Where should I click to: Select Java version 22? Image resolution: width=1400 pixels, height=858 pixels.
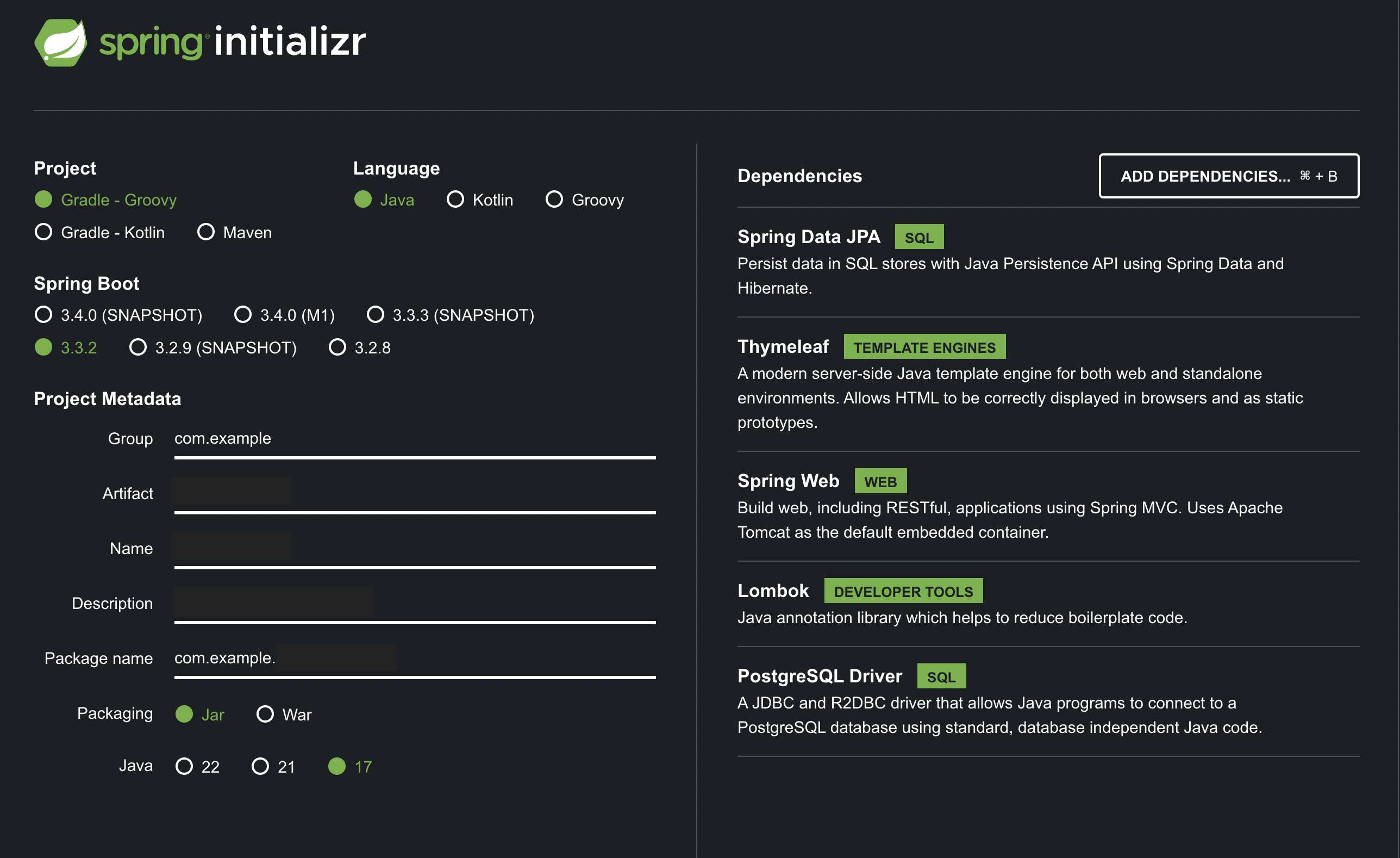[197, 767]
